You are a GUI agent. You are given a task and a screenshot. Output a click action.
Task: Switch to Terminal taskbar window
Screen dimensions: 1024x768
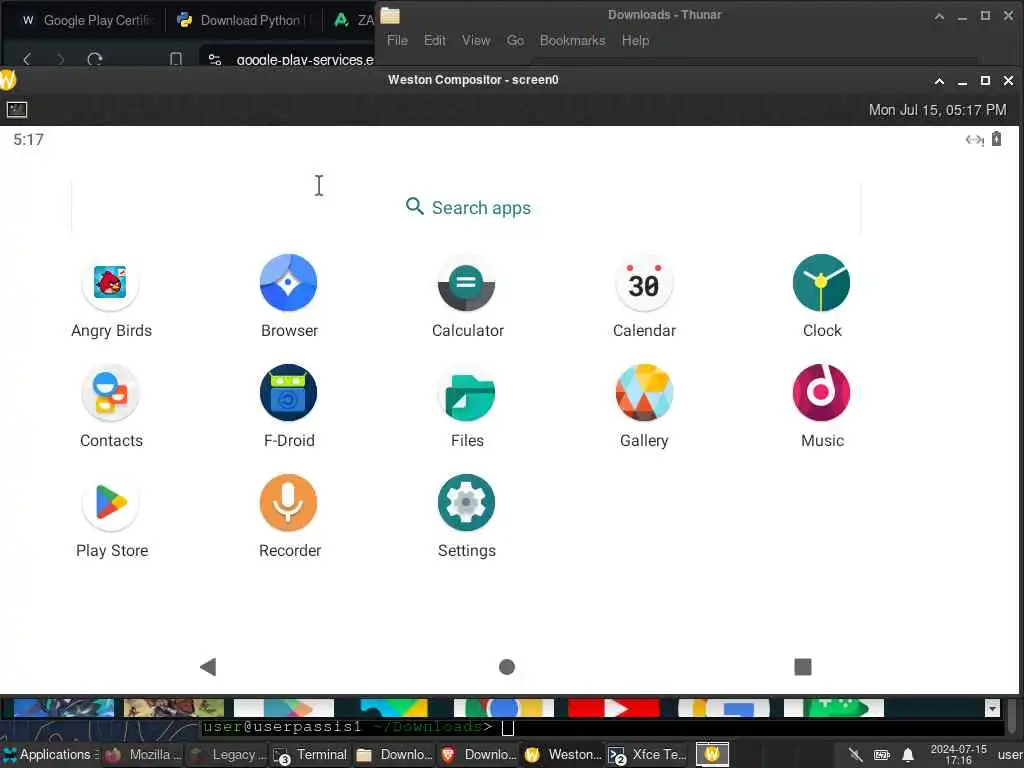pyautogui.click(x=310, y=754)
